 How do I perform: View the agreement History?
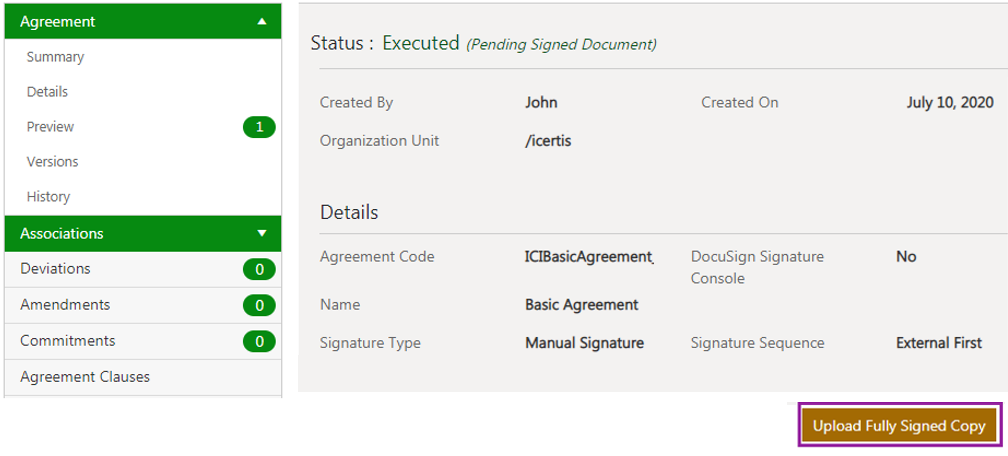click(48, 197)
